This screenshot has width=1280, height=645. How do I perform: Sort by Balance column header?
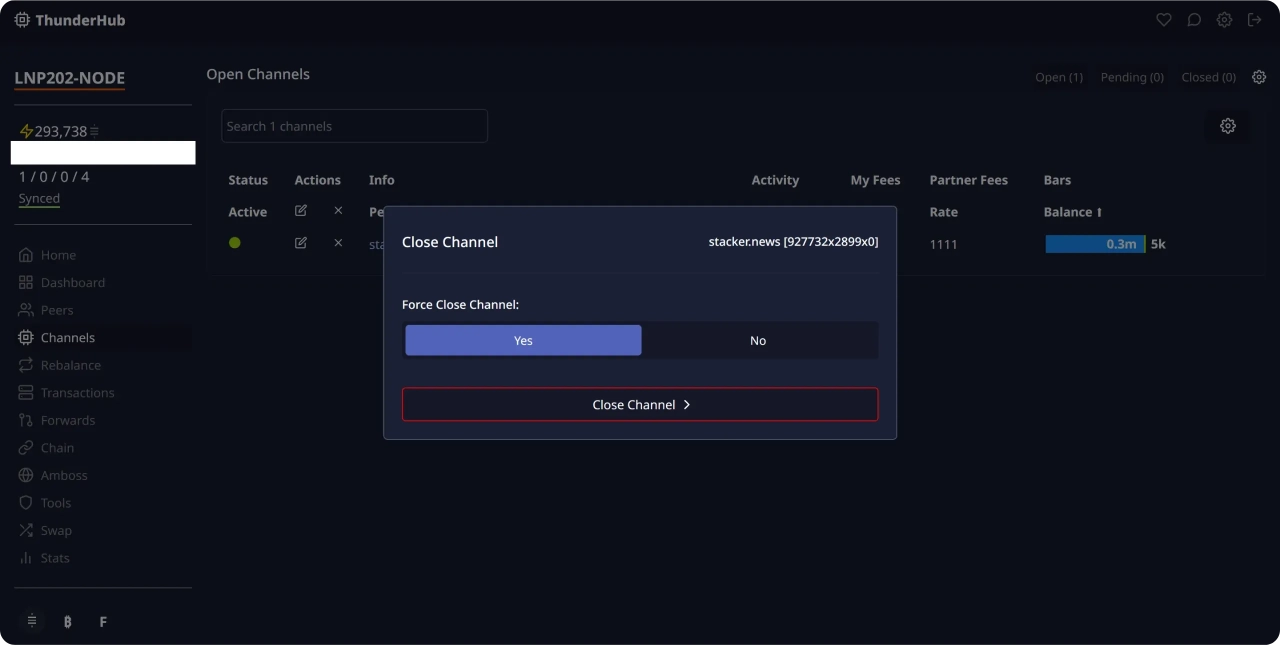[x=1072, y=212]
